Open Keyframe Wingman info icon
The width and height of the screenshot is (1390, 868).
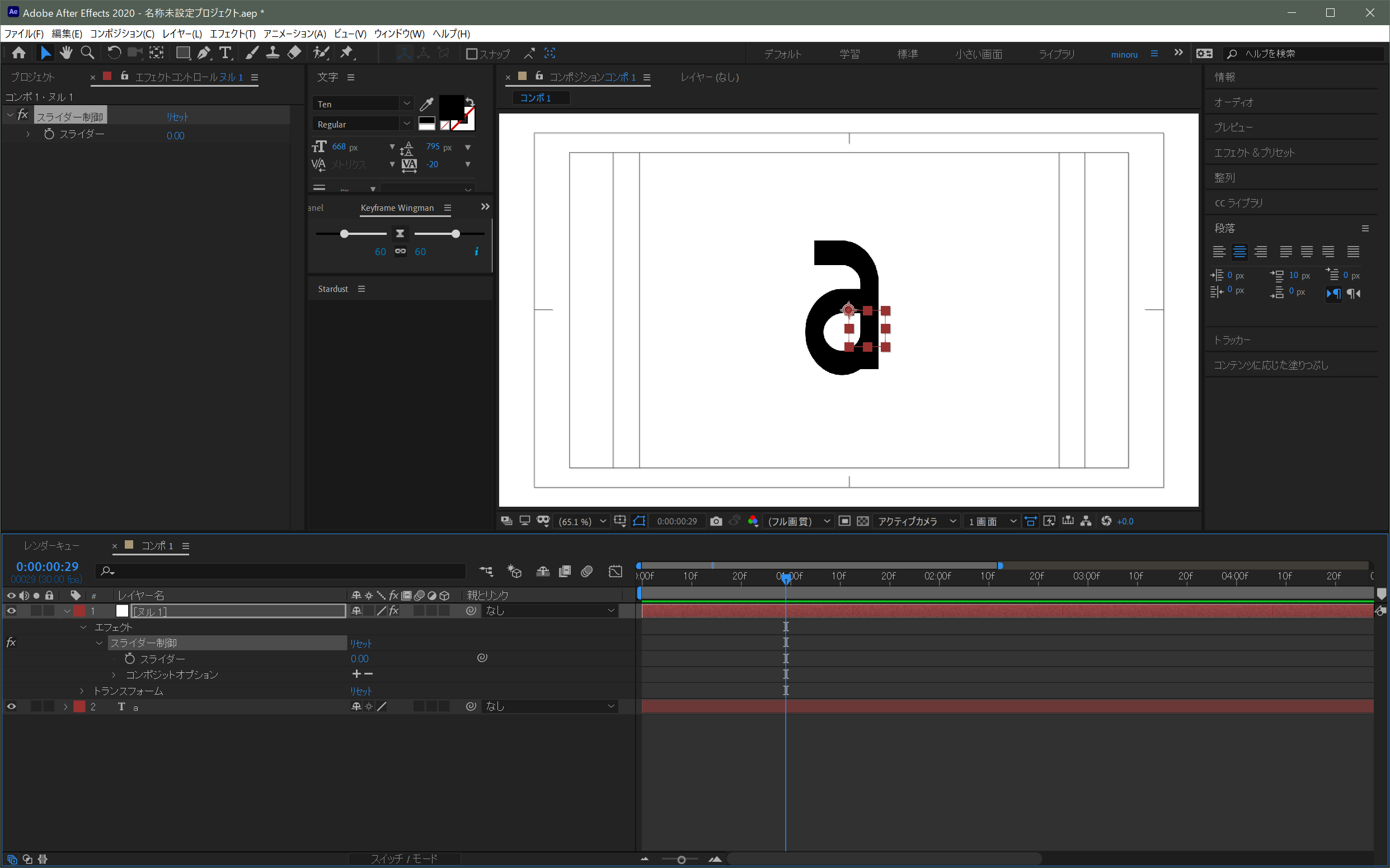click(476, 252)
